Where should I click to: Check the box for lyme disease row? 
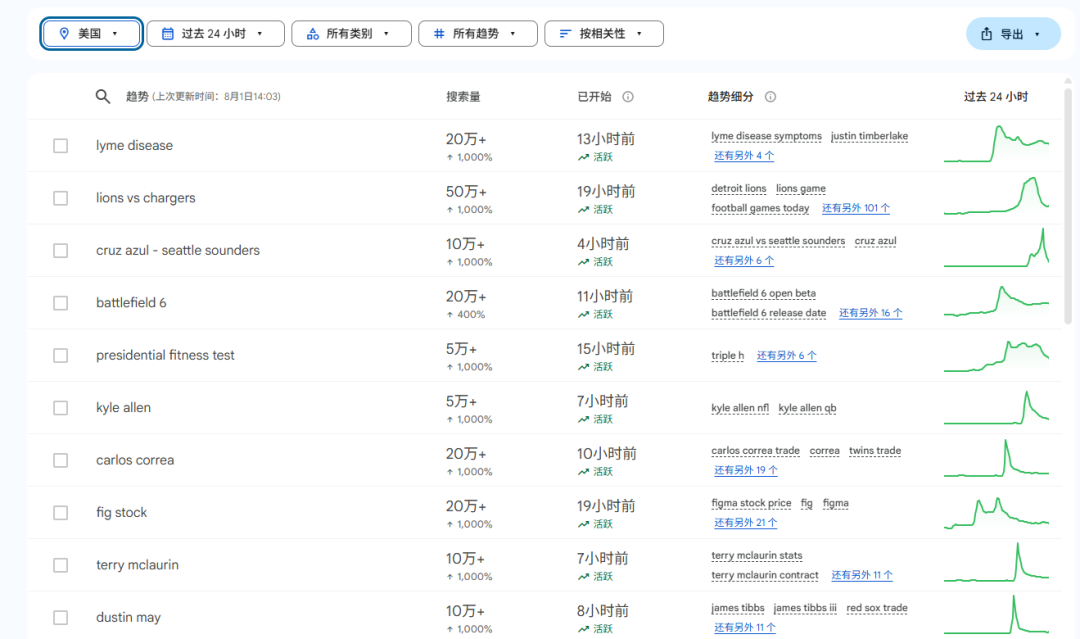click(x=61, y=146)
